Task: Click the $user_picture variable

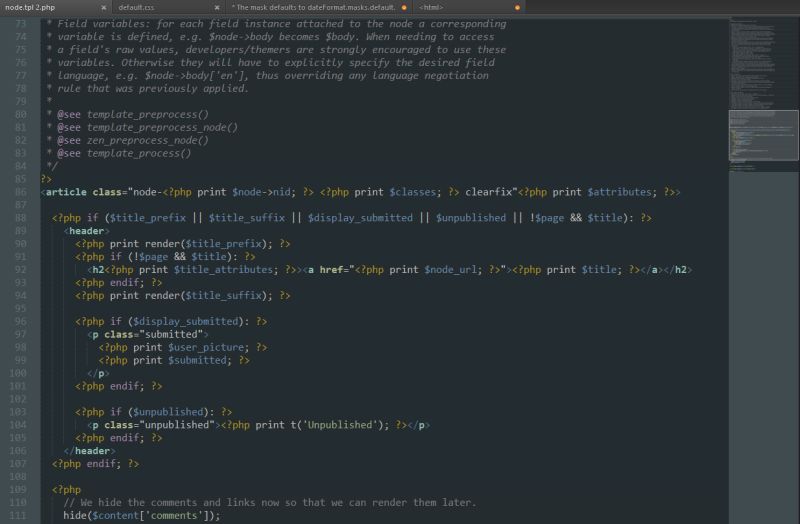Action: point(208,347)
